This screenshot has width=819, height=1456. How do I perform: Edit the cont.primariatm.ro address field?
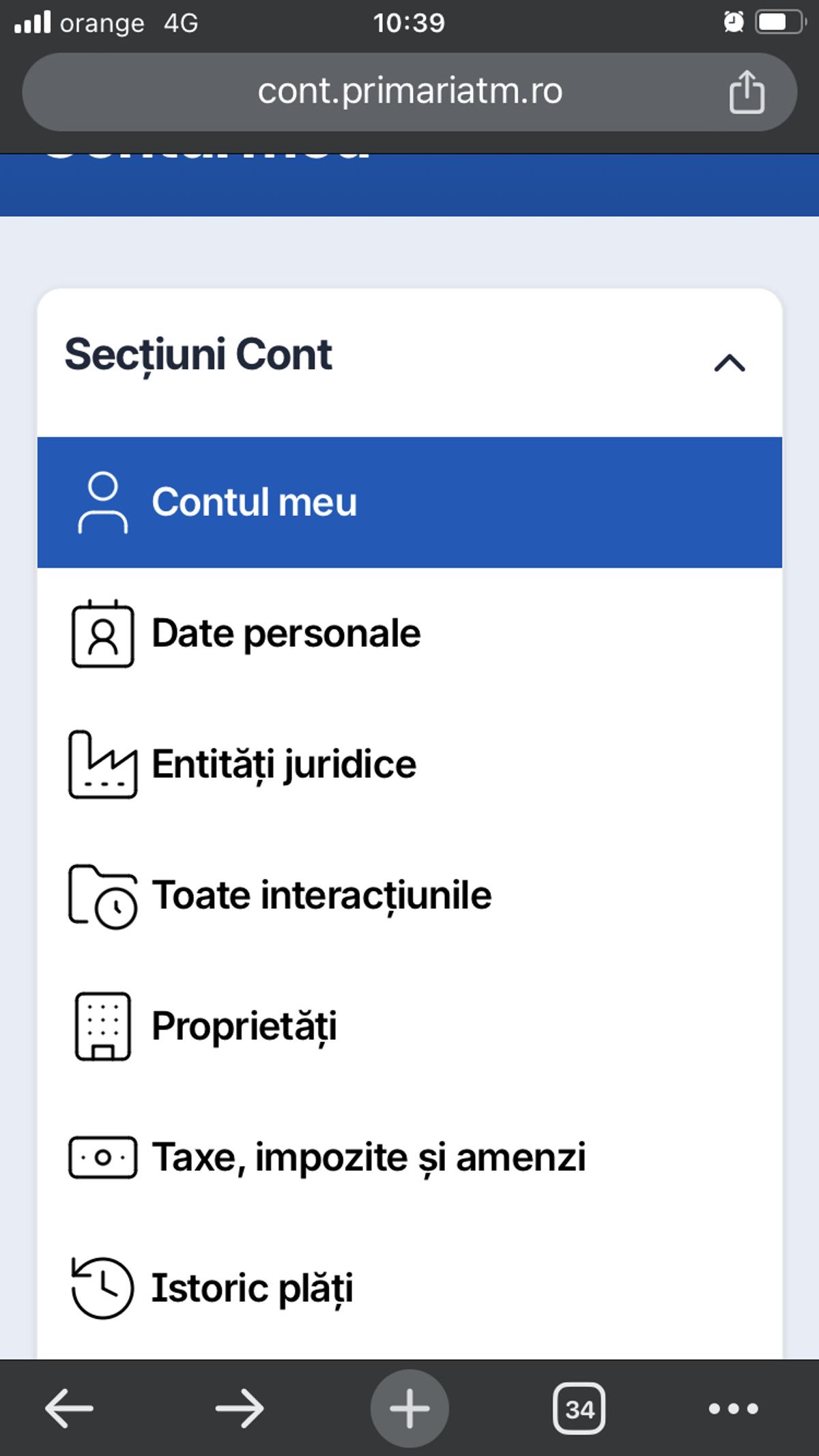click(x=409, y=91)
